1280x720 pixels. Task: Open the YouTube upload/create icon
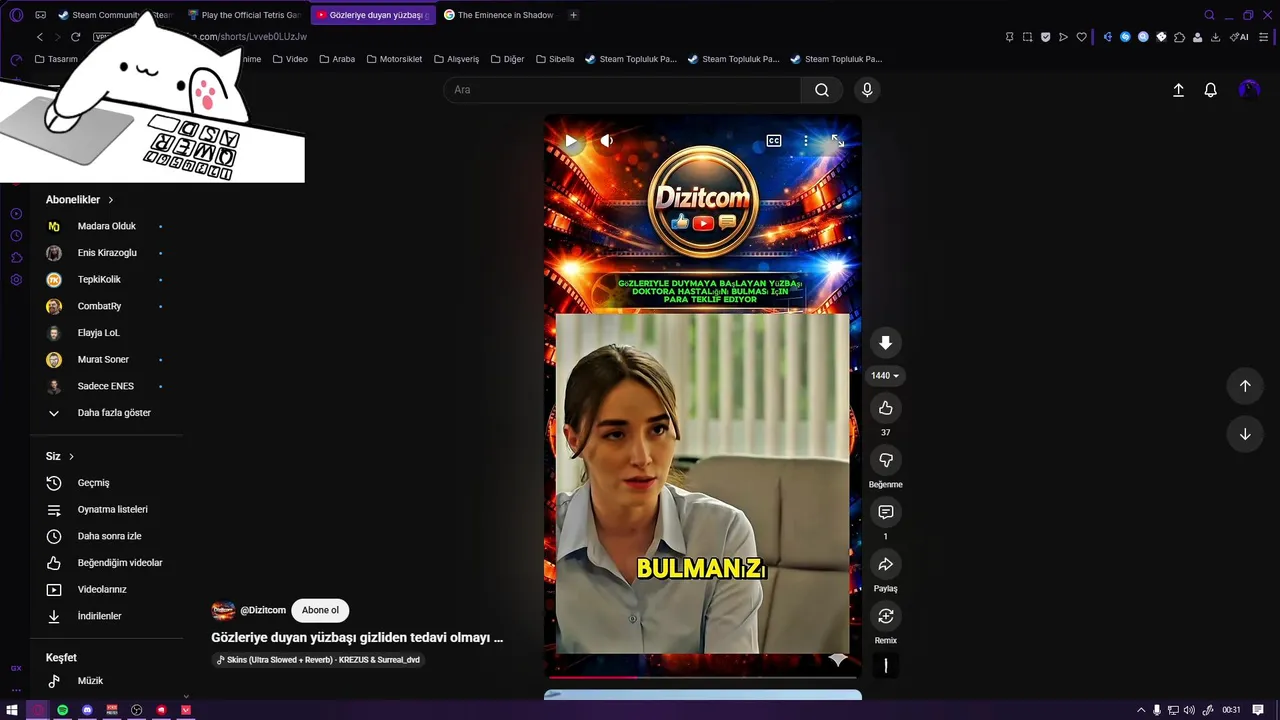point(1178,90)
